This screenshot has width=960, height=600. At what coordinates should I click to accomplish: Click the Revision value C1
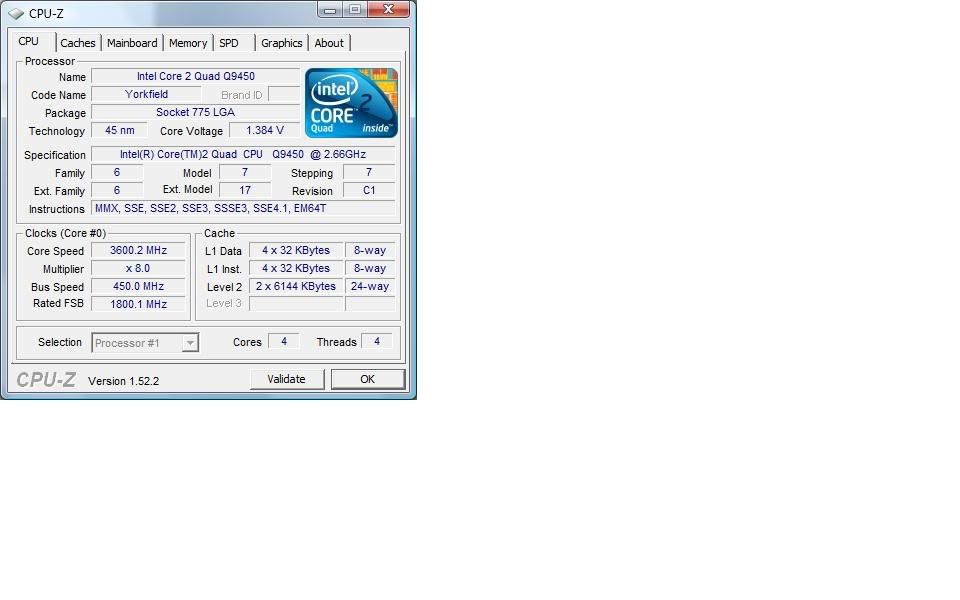point(369,190)
